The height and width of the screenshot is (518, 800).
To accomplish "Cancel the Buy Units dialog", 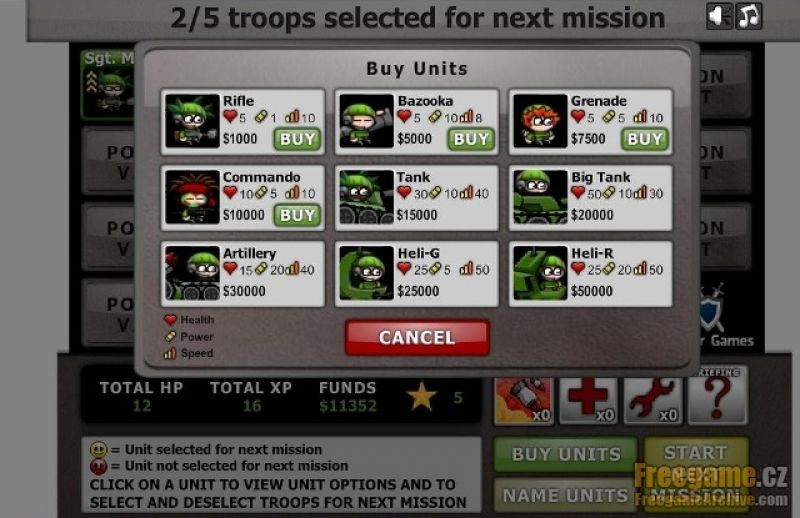I will click(417, 337).
